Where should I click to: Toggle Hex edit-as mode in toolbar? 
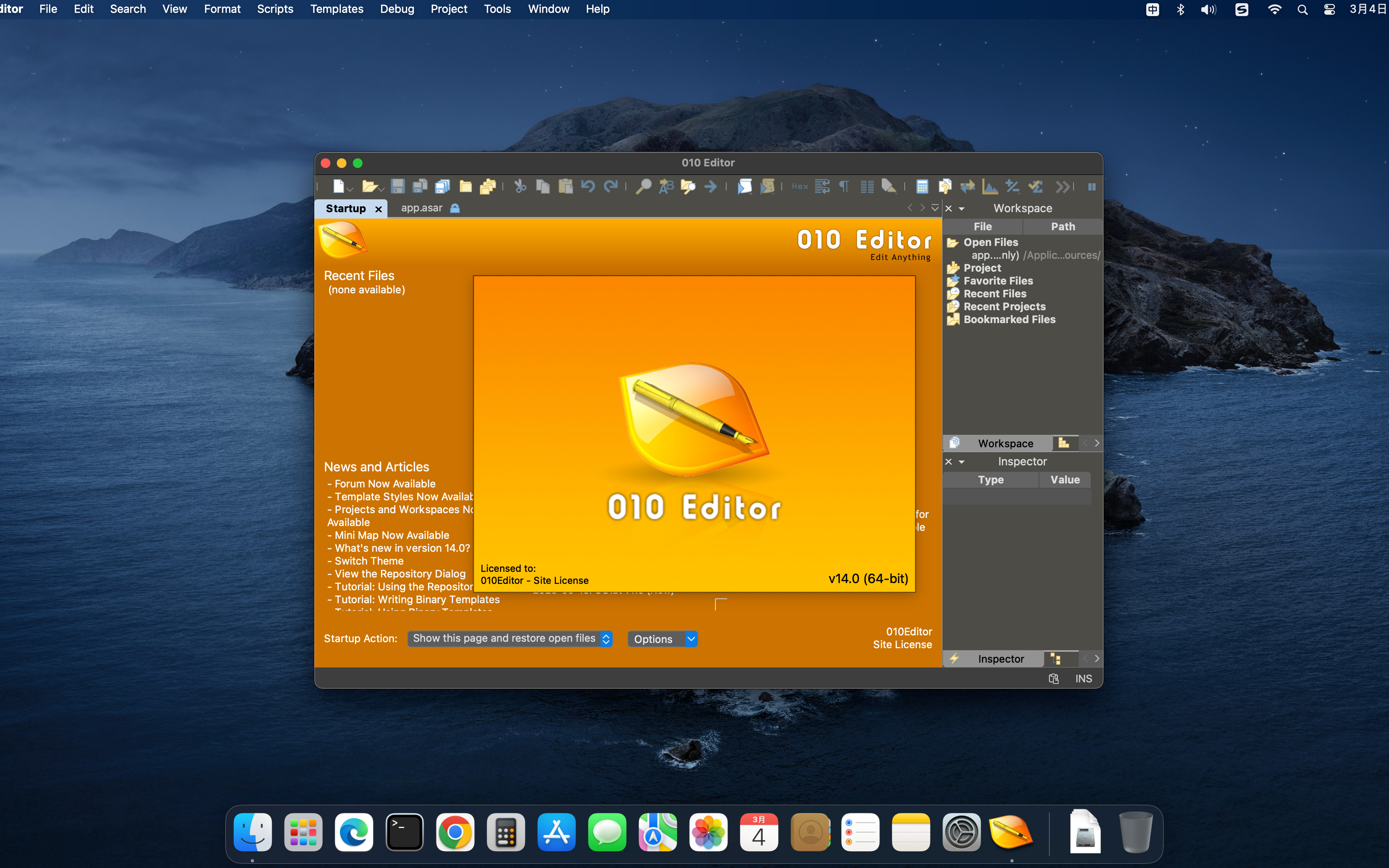(799, 186)
